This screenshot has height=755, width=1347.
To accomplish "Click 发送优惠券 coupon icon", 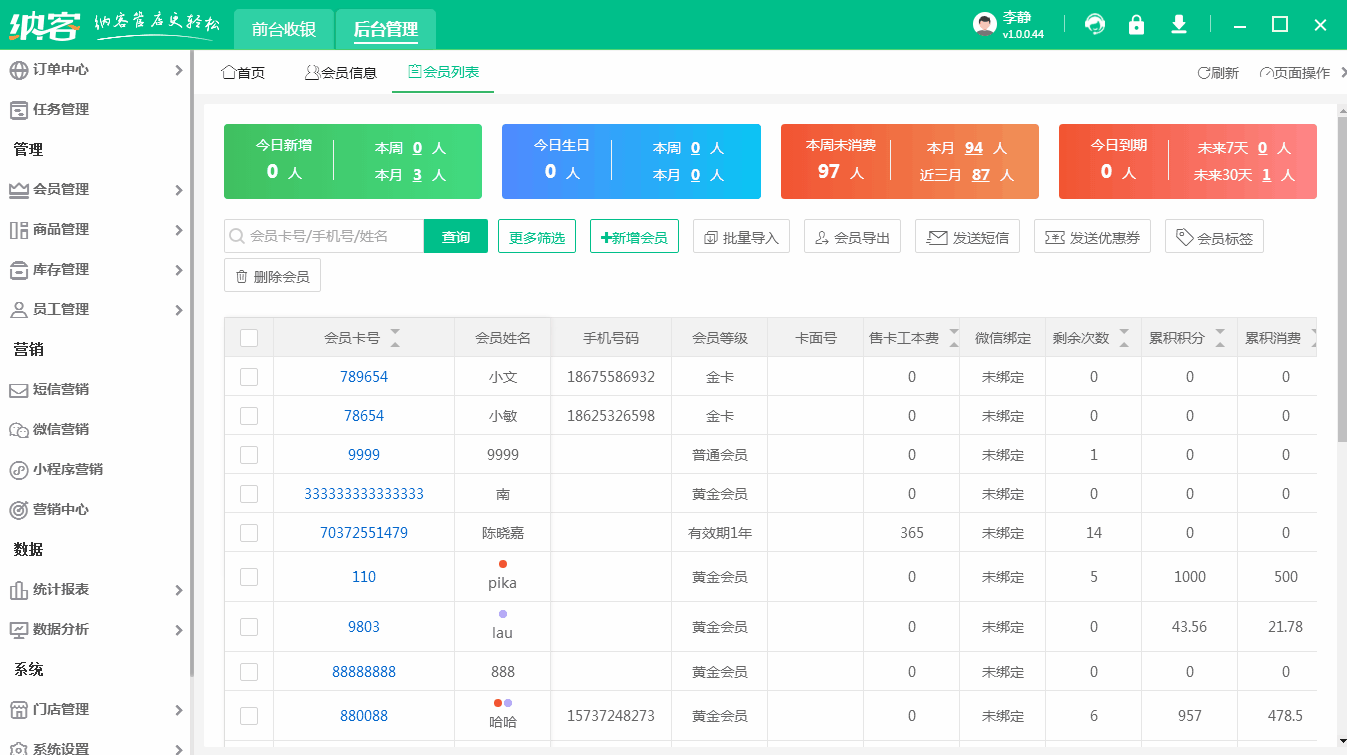I will tap(1092, 236).
